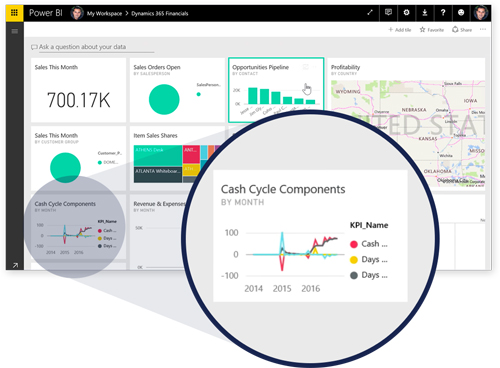Click the red Cash legend swatch in zoomed chart
This screenshot has height=368, width=500.
pyautogui.click(x=354, y=244)
